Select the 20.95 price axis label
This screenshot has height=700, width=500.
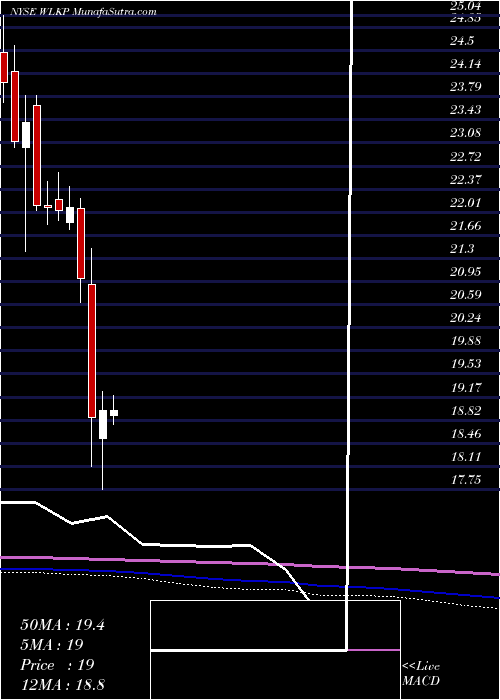click(x=466, y=271)
